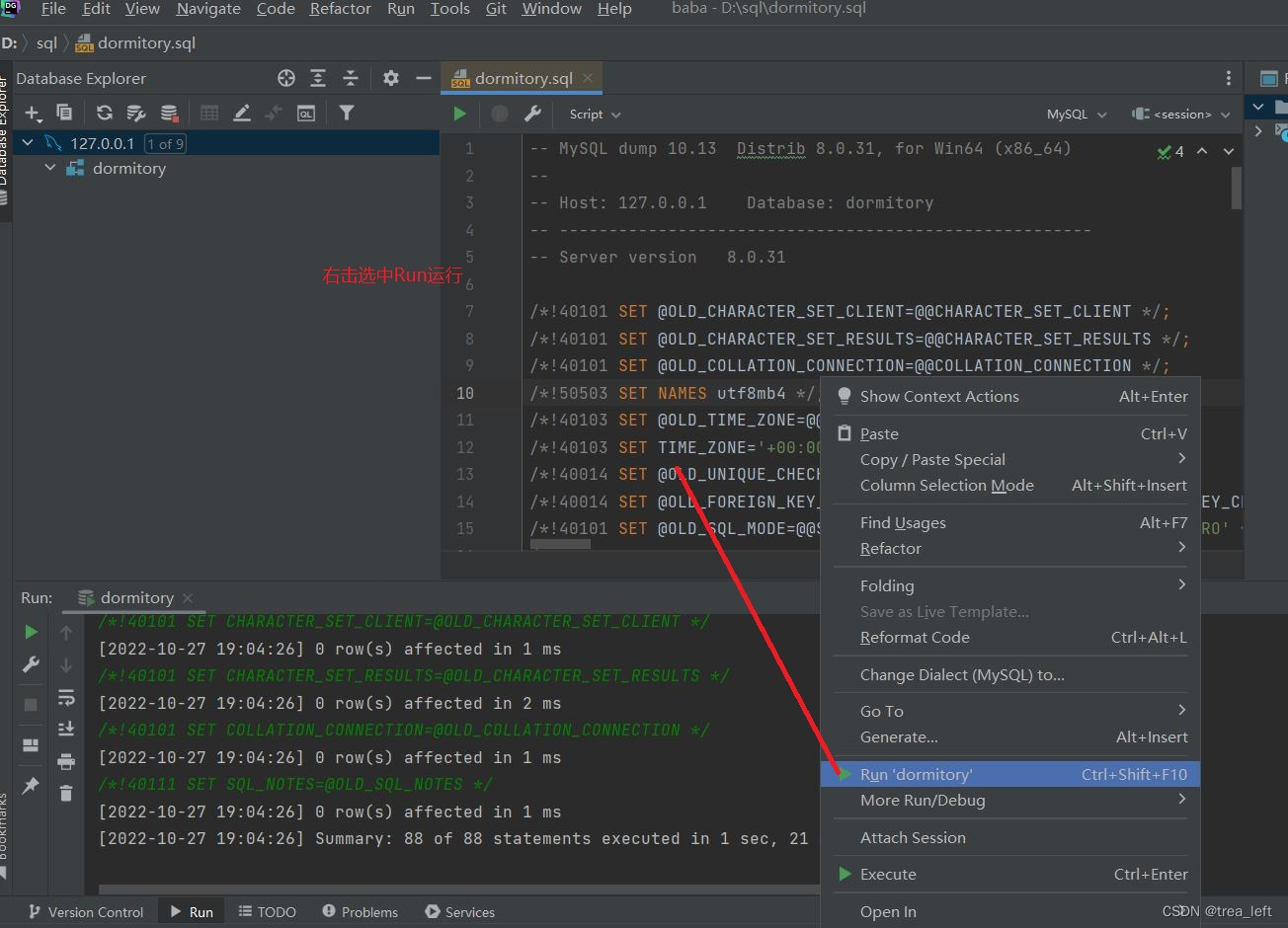Open the TODO tool window
This screenshot has width=1288, height=928.
click(x=267, y=912)
